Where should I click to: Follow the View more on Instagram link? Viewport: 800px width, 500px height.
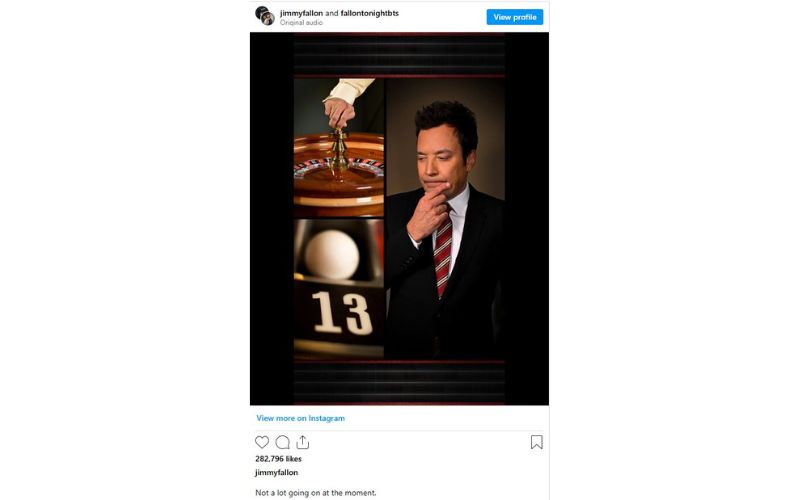tap(301, 418)
